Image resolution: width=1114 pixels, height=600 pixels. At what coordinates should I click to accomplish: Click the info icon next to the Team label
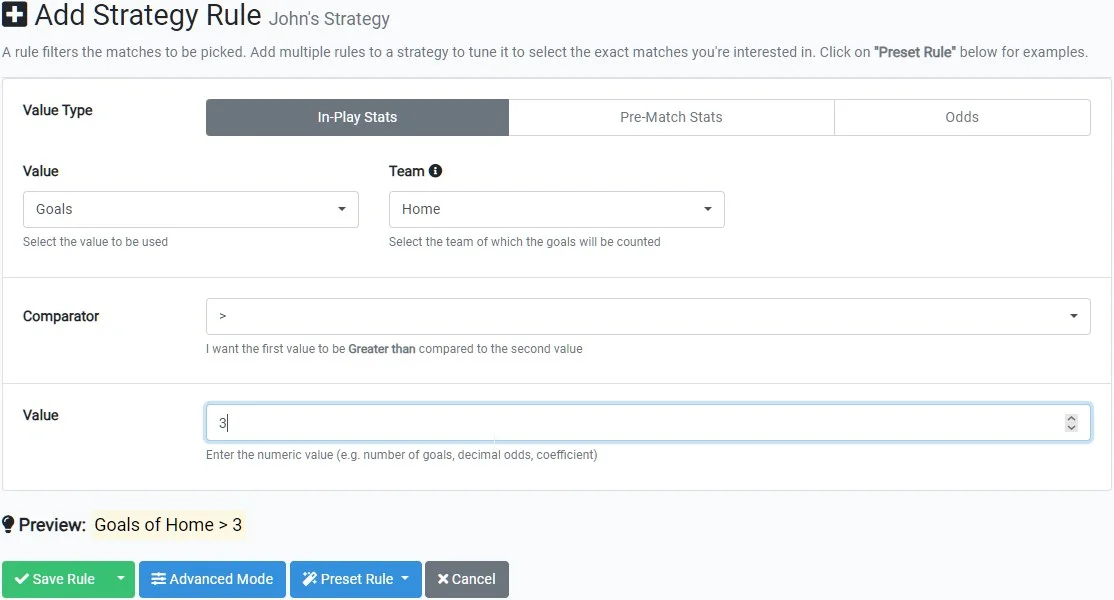(436, 170)
